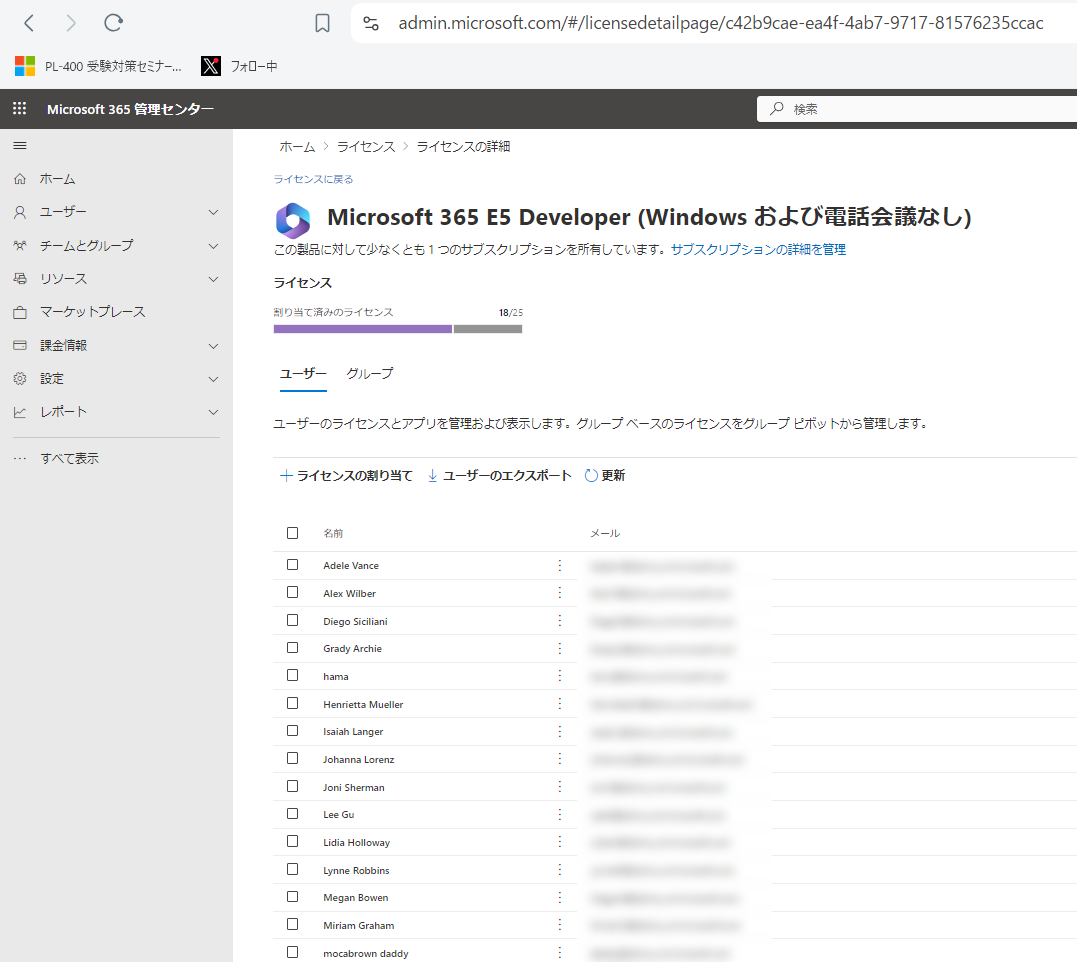Click the メール column header

pyautogui.click(x=605, y=534)
